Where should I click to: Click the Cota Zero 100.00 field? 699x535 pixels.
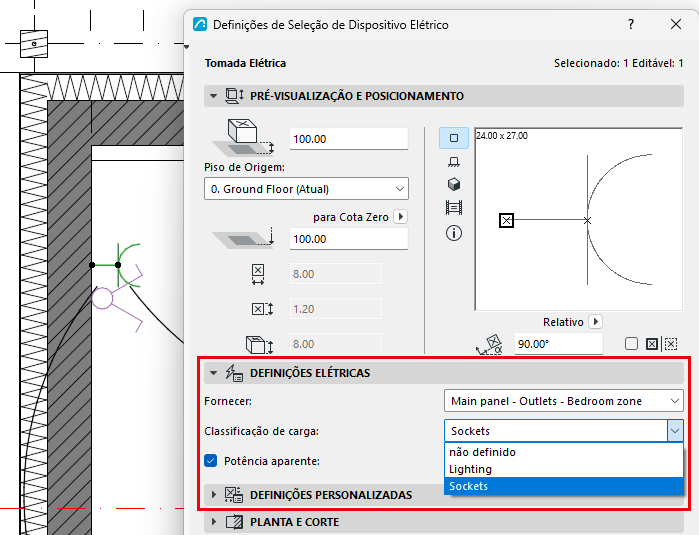349,239
